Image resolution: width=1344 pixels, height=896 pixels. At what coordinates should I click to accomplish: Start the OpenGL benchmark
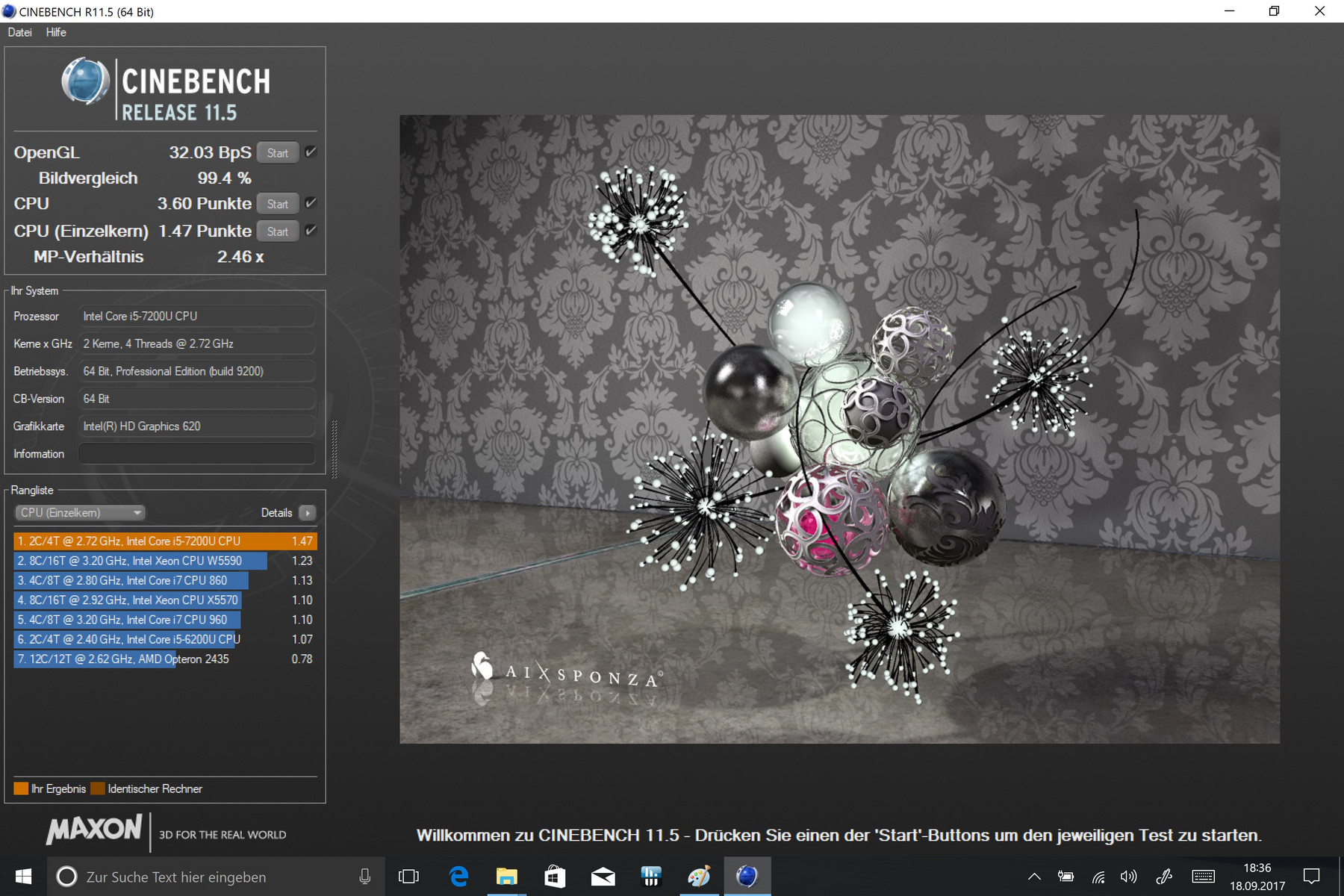pyautogui.click(x=278, y=152)
